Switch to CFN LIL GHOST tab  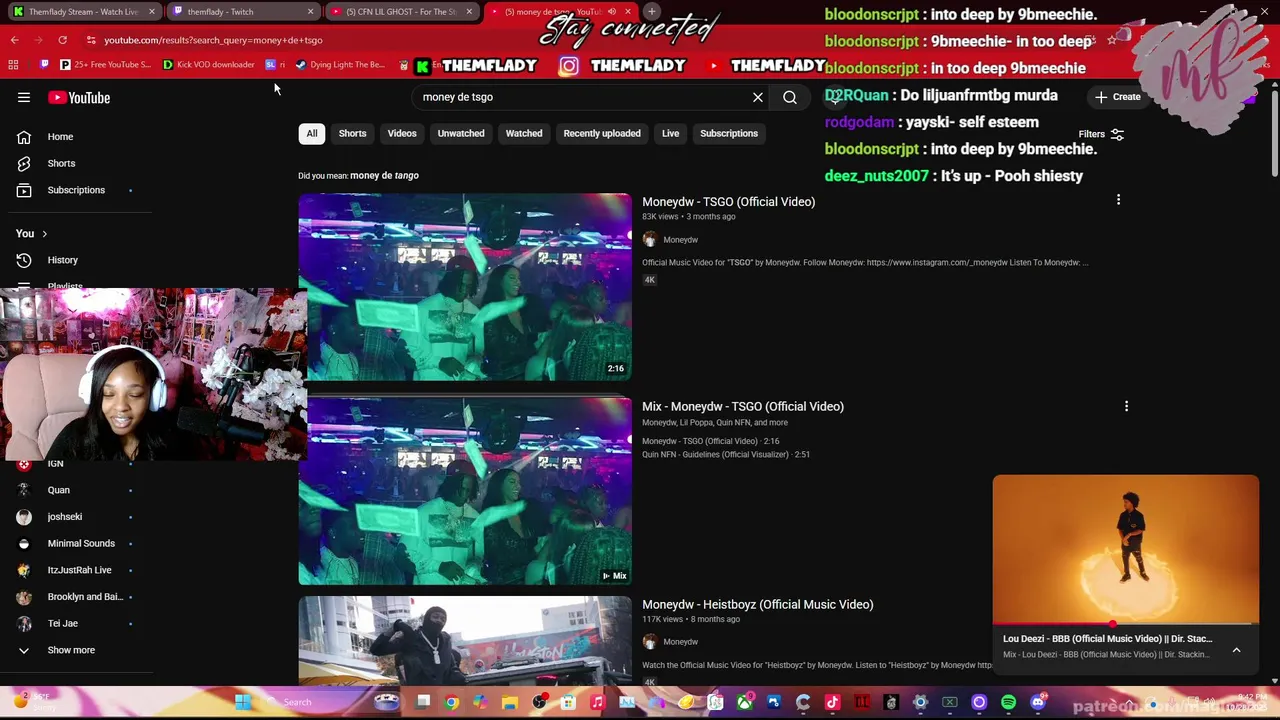click(402, 12)
